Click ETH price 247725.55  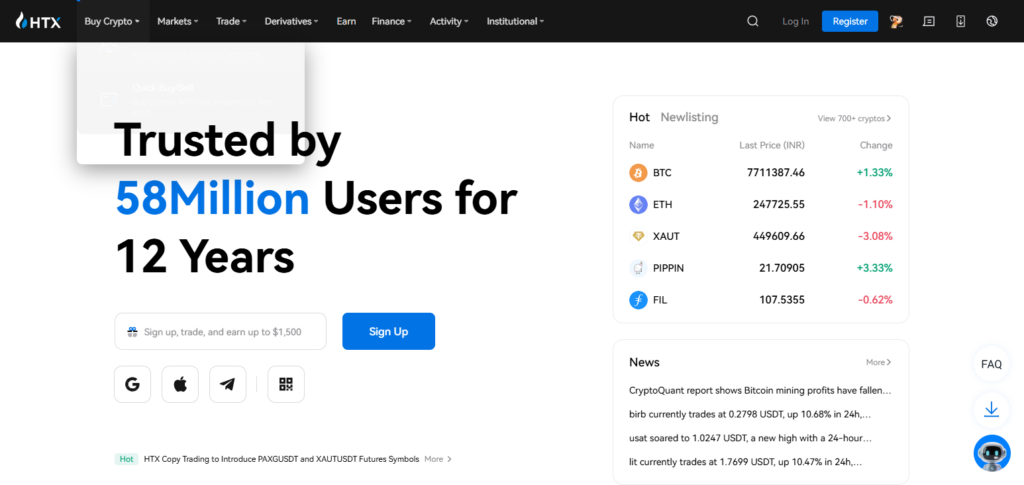778,205
